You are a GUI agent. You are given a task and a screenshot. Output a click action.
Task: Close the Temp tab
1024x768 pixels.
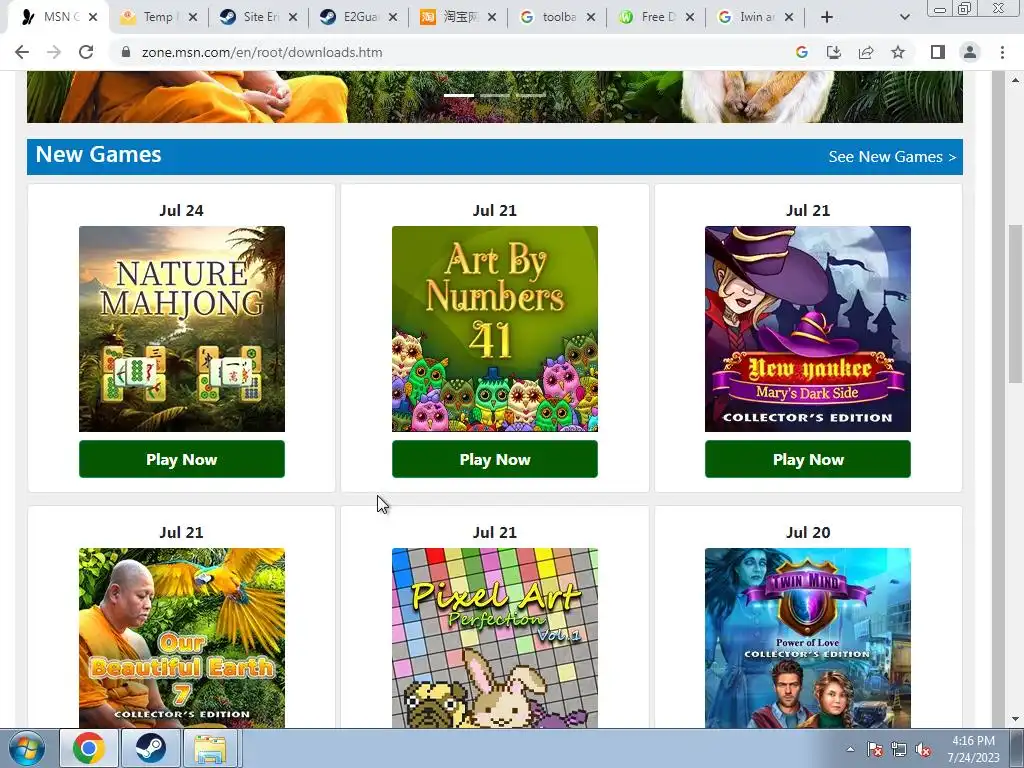pyautogui.click(x=193, y=17)
